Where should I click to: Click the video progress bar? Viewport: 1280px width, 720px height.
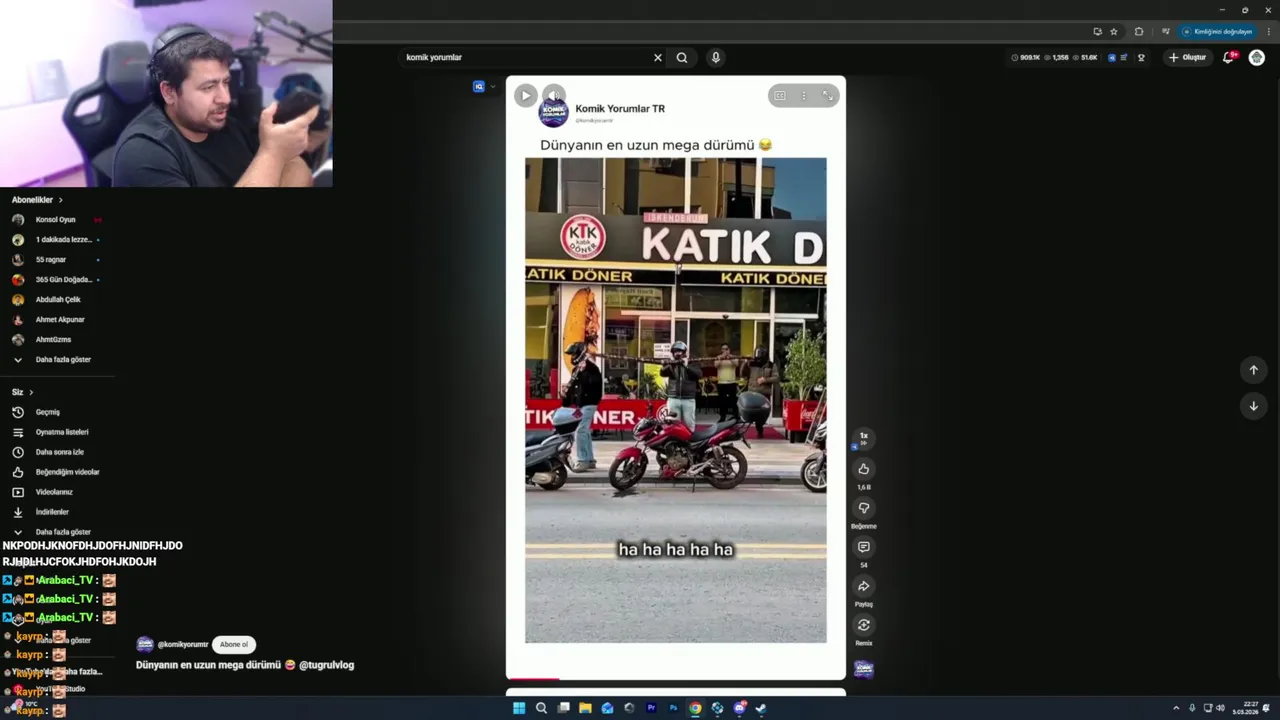676,678
